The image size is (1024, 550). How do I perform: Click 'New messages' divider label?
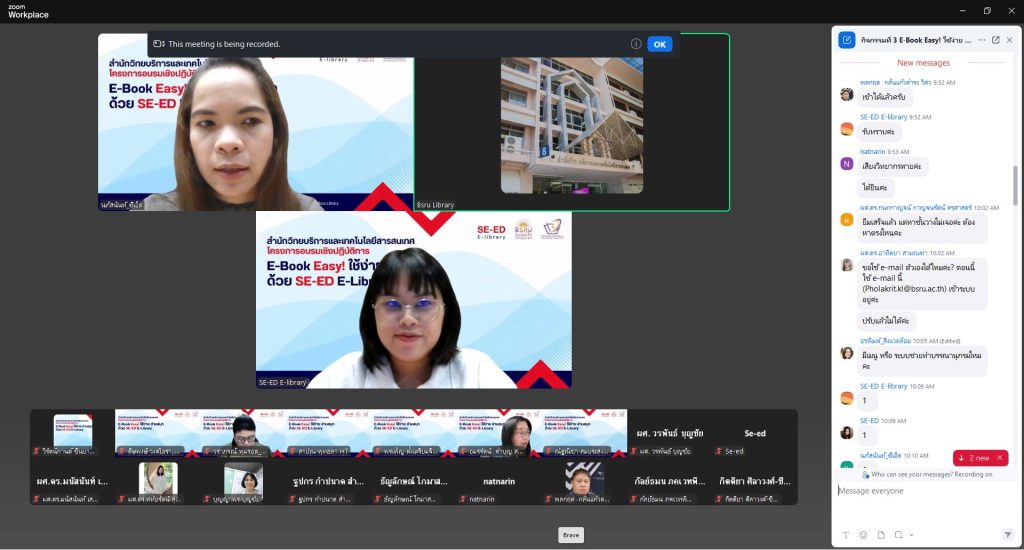pyautogui.click(x=923, y=63)
